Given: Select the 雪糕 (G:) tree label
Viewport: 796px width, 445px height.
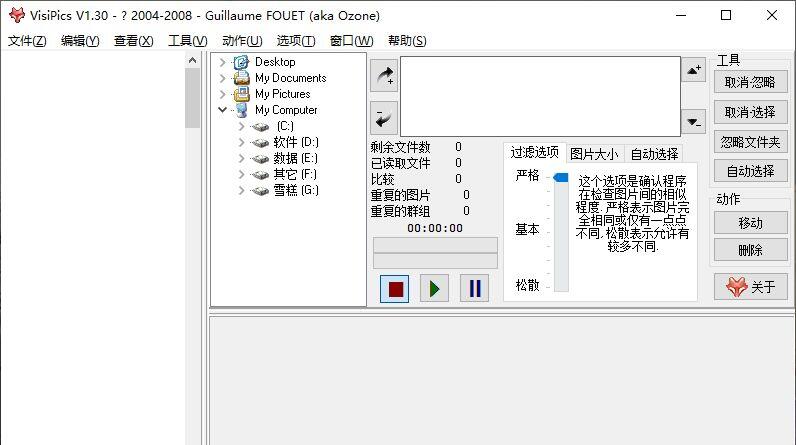Looking at the screenshot, I should 296,190.
